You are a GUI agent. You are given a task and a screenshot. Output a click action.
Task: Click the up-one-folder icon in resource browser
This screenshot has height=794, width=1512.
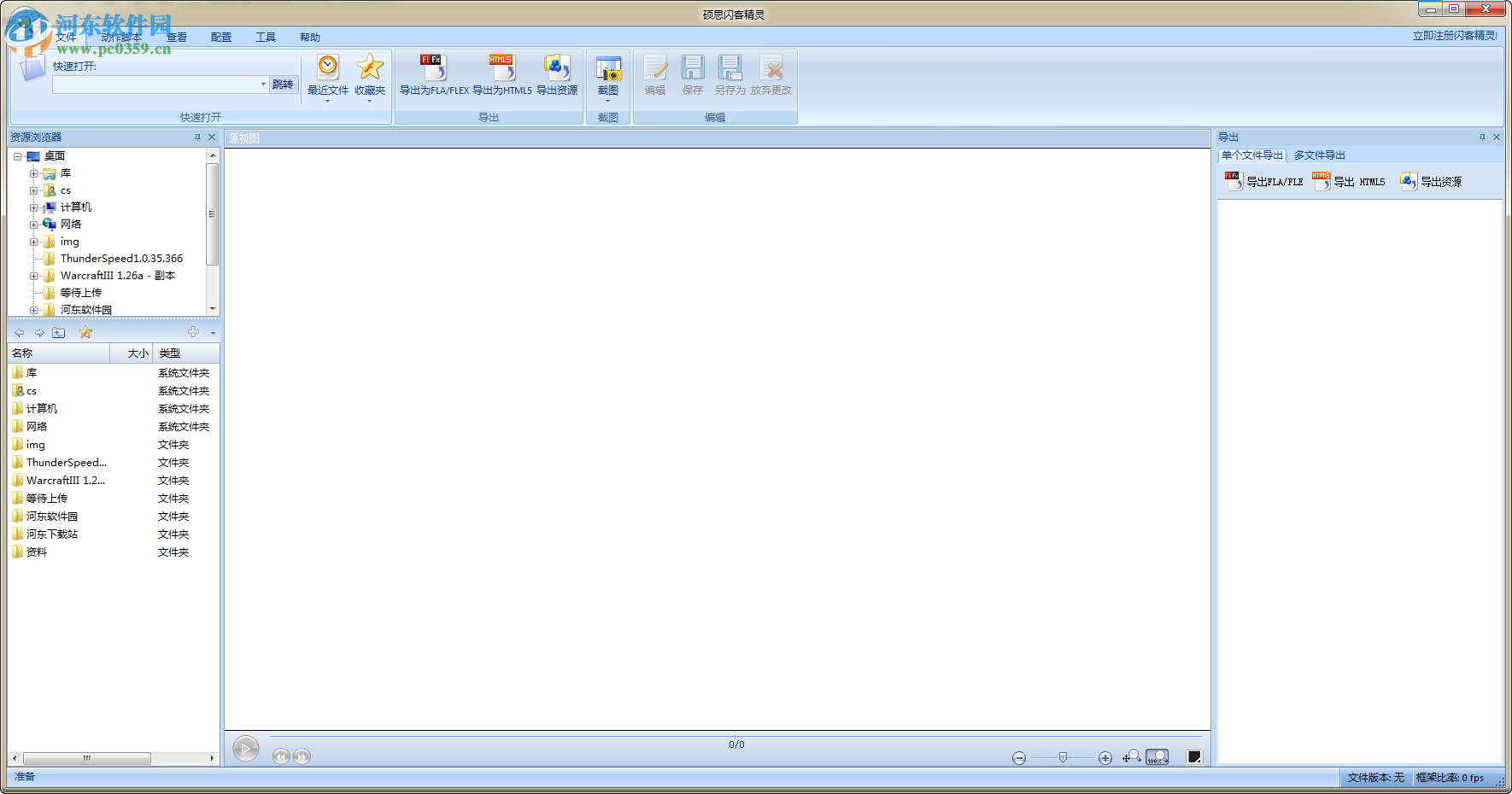[x=59, y=332]
